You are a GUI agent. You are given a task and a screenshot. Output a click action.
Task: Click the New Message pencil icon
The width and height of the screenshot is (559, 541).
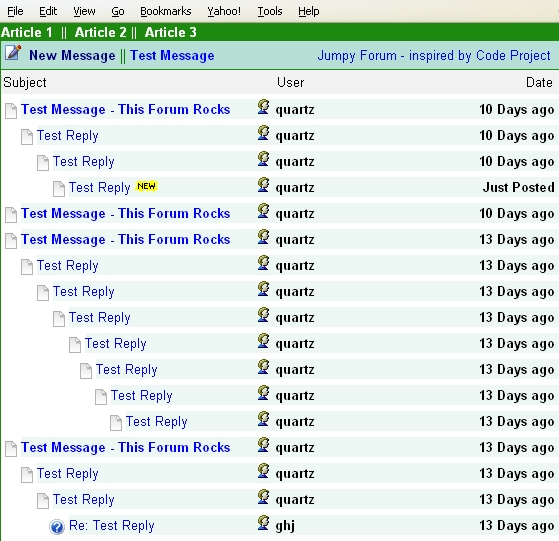13,53
